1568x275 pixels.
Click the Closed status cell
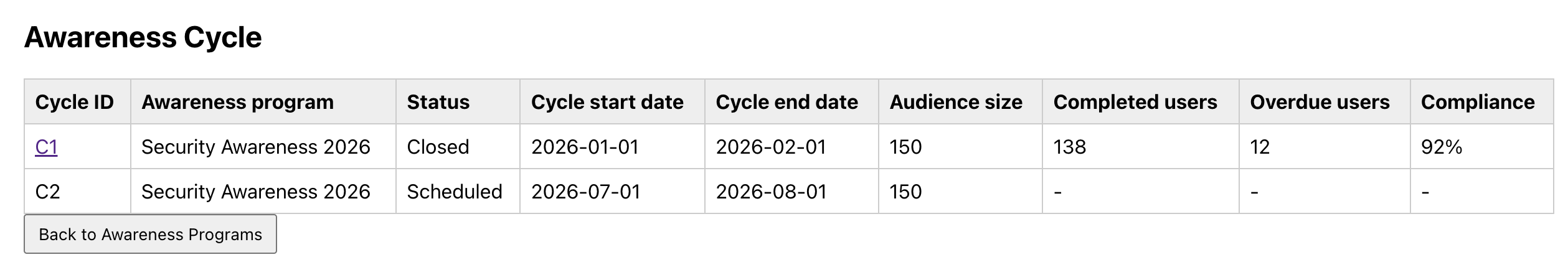[x=438, y=147]
